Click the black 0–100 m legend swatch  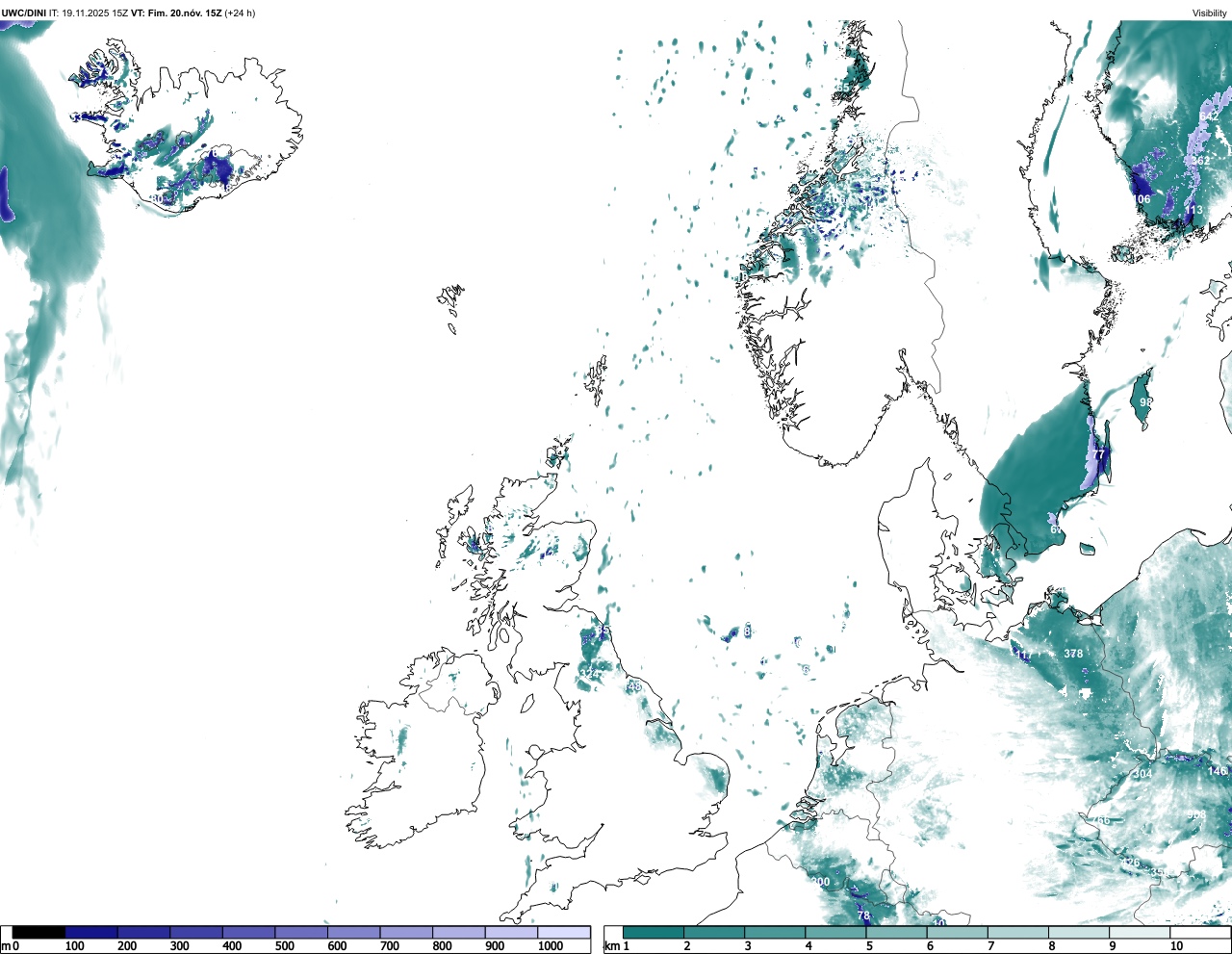(x=39, y=932)
